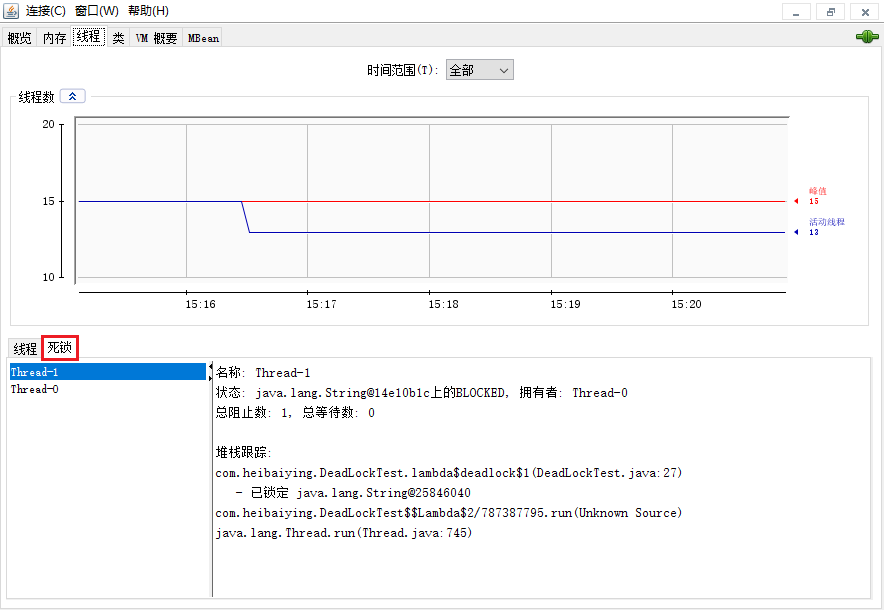Select Thread-0 in the deadlock list
884x610 pixels.
tap(35, 390)
